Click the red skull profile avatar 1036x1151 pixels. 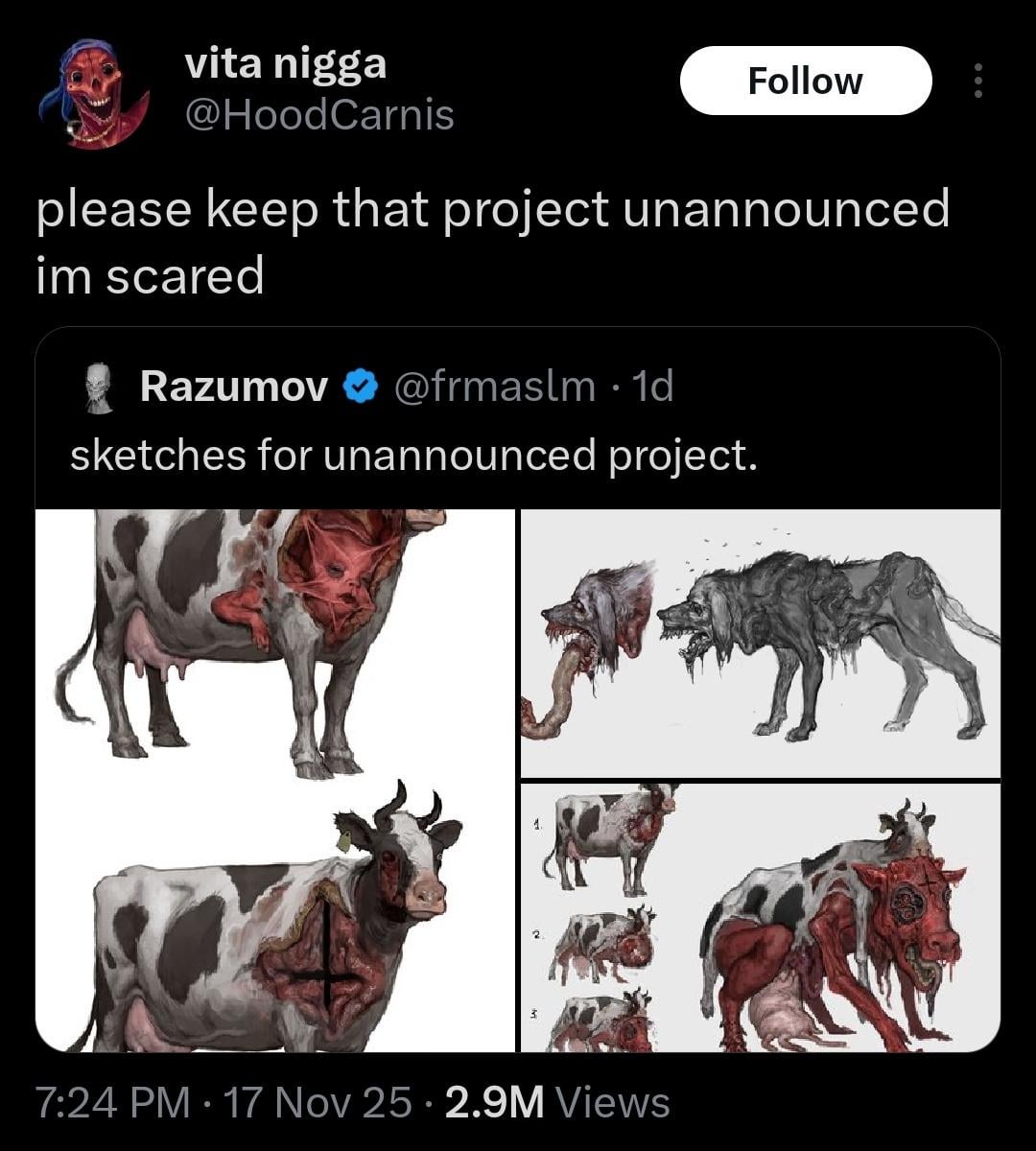pyautogui.click(x=94, y=92)
